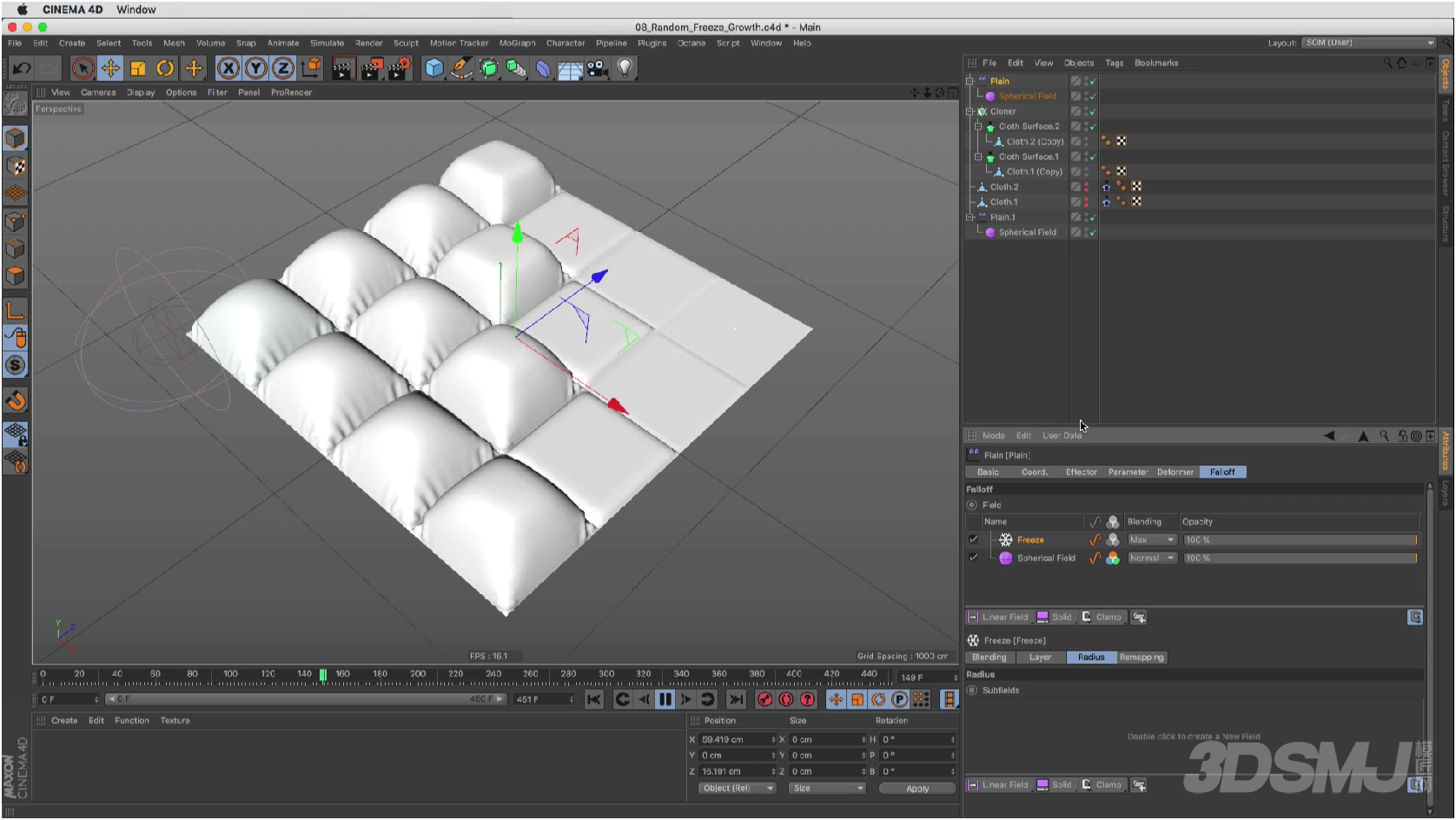Open the Apple menu
1456x820 pixels.
click(23, 10)
